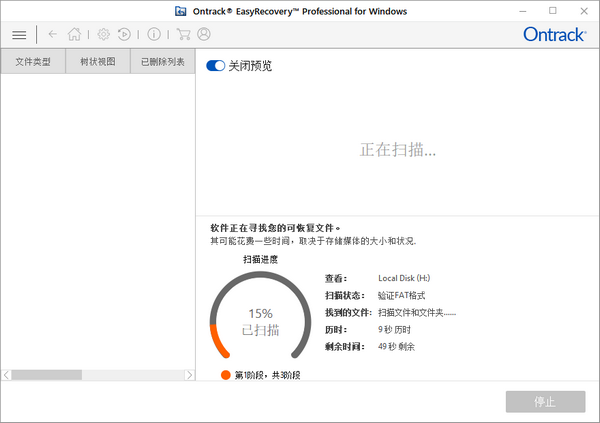600x423 pixels.
Task: Click the 'Local Disk (H:)' value
Action: pos(404,278)
